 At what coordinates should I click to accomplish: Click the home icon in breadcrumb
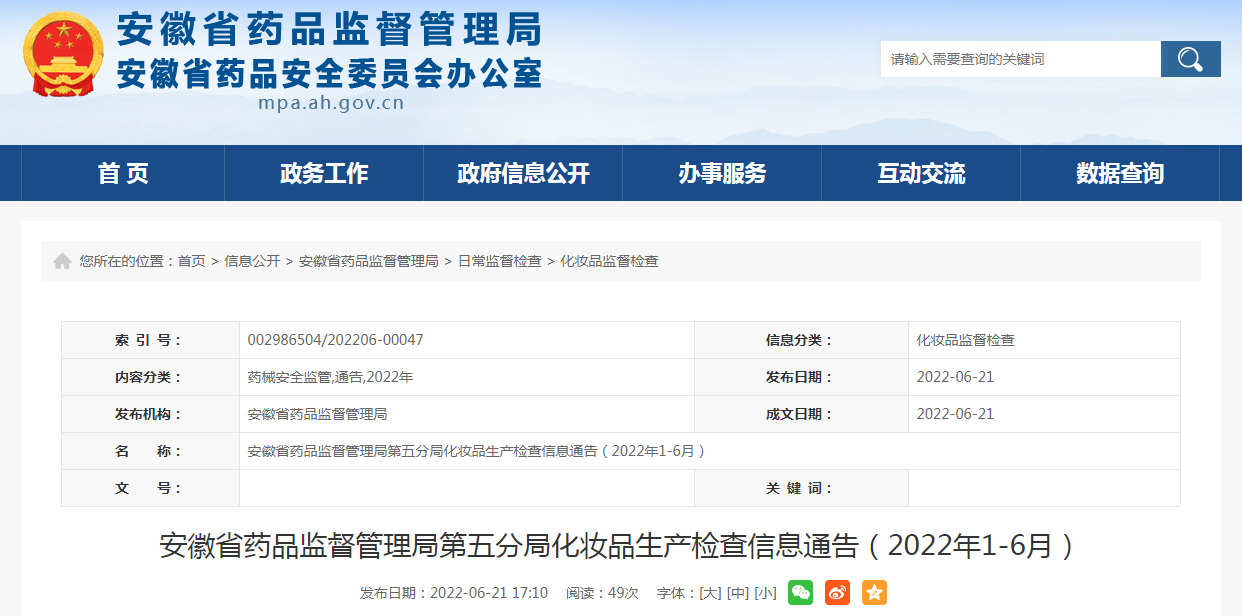coord(62,261)
